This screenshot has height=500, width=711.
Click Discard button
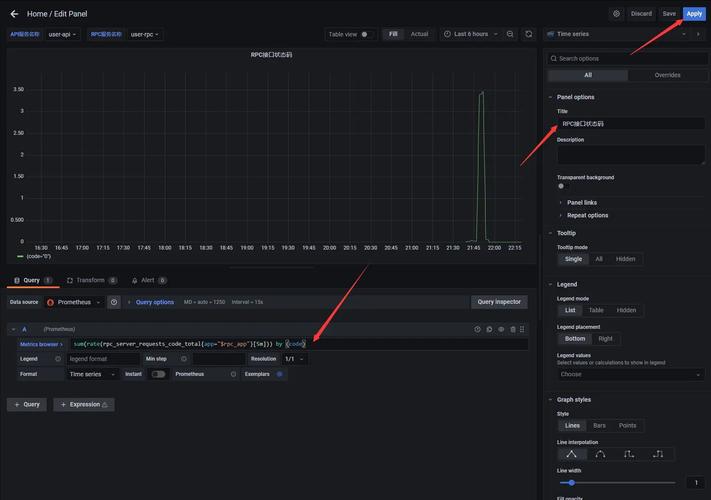[x=641, y=14]
